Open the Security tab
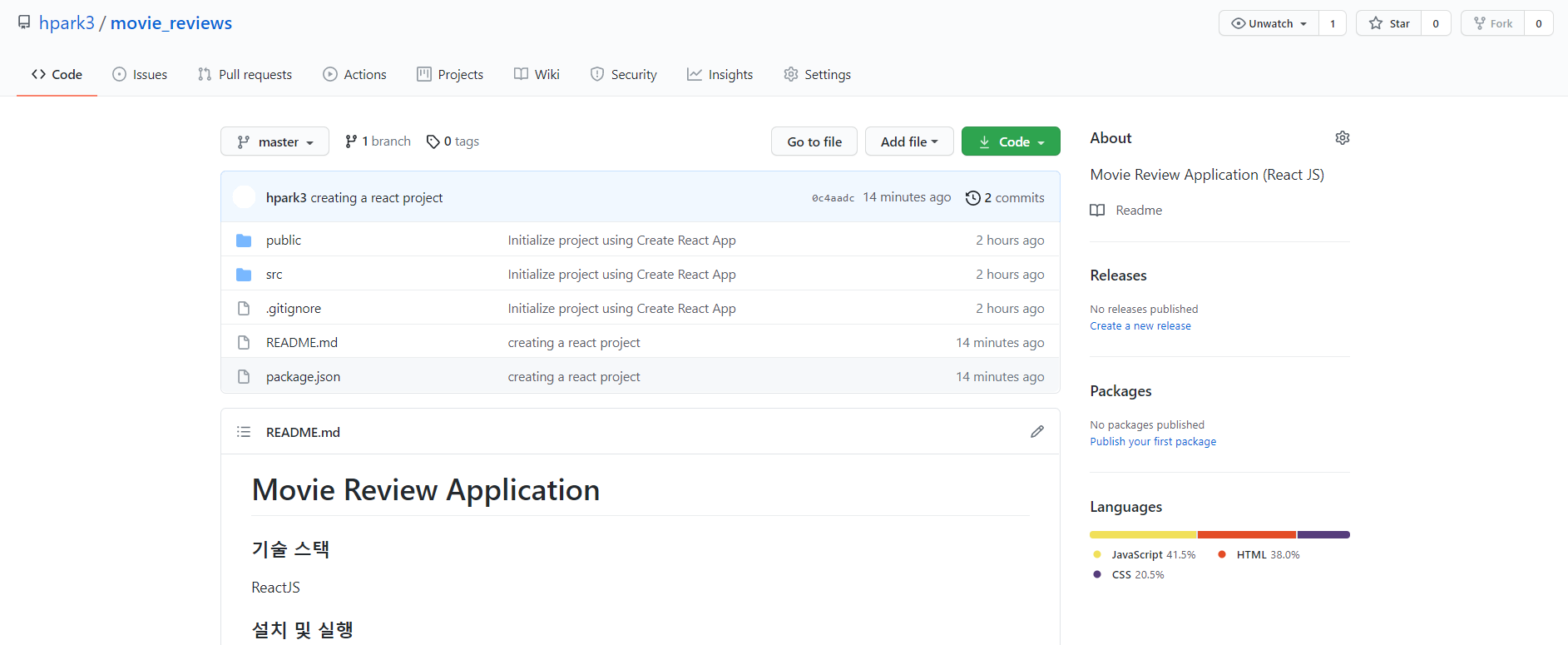The width and height of the screenshot is (1568, 645). click(624, 74)
